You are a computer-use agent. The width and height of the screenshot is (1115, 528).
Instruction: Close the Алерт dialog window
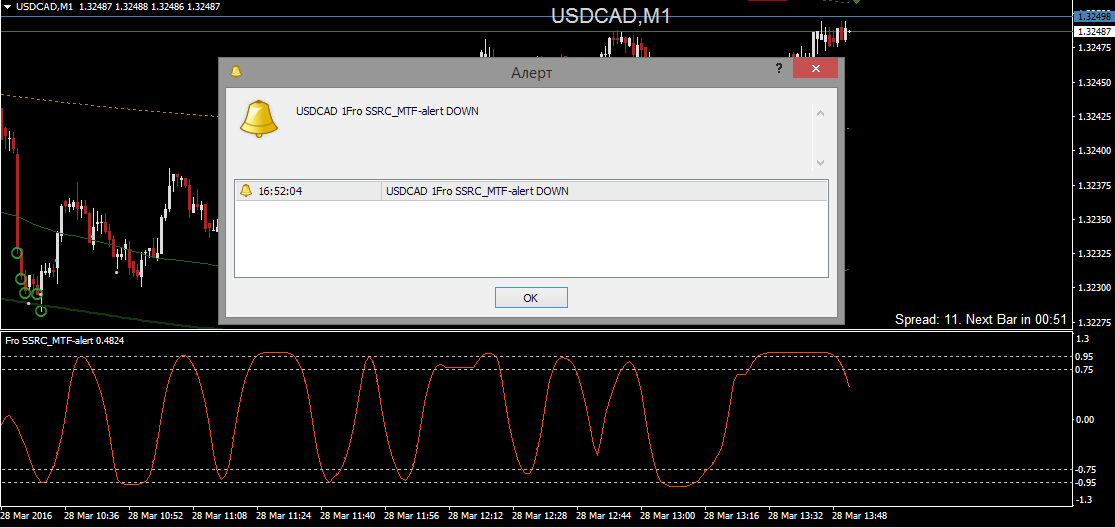815,68
